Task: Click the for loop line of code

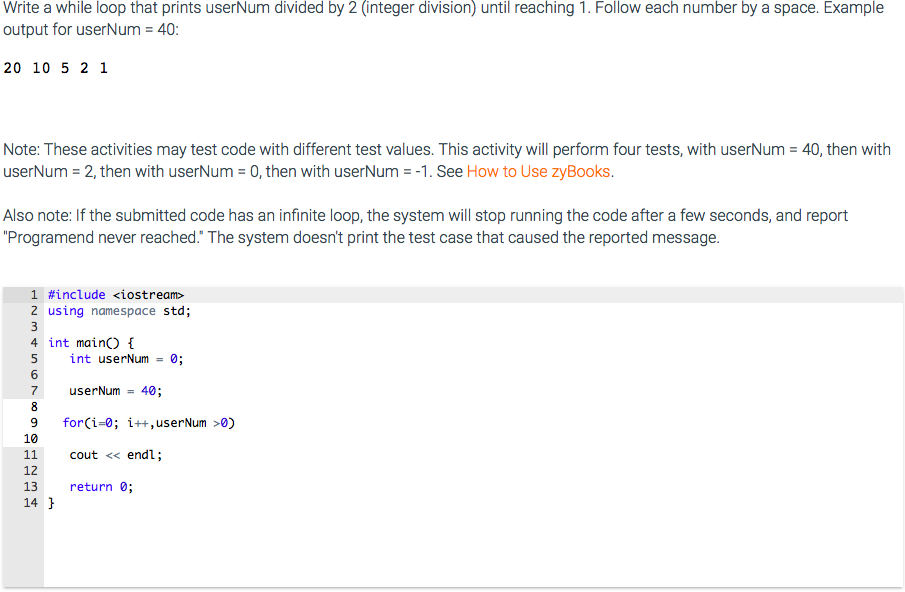Action: click(x=149, y=423)
